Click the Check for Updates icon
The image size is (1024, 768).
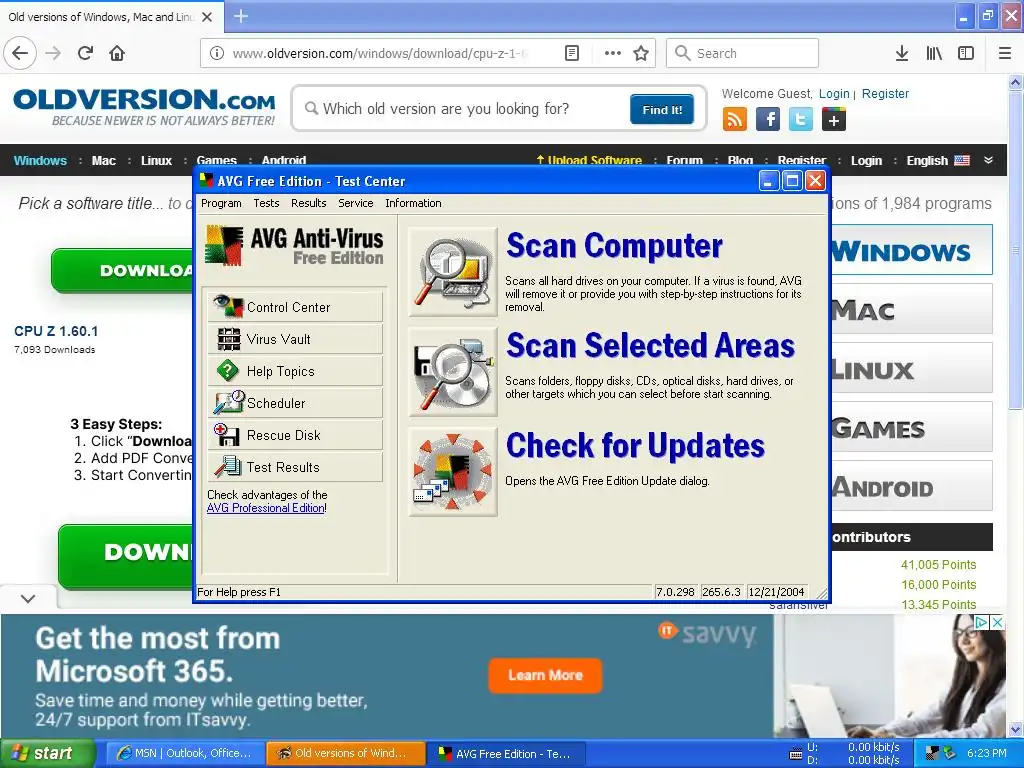coord(453,472)
